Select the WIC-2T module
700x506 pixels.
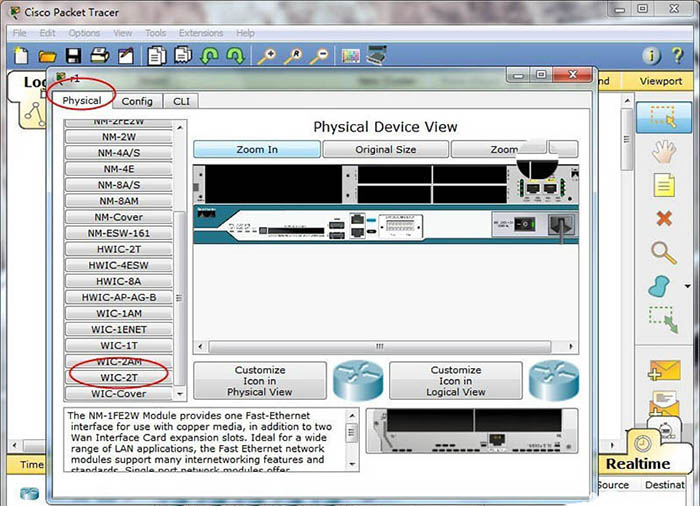(x=119, y=377)
